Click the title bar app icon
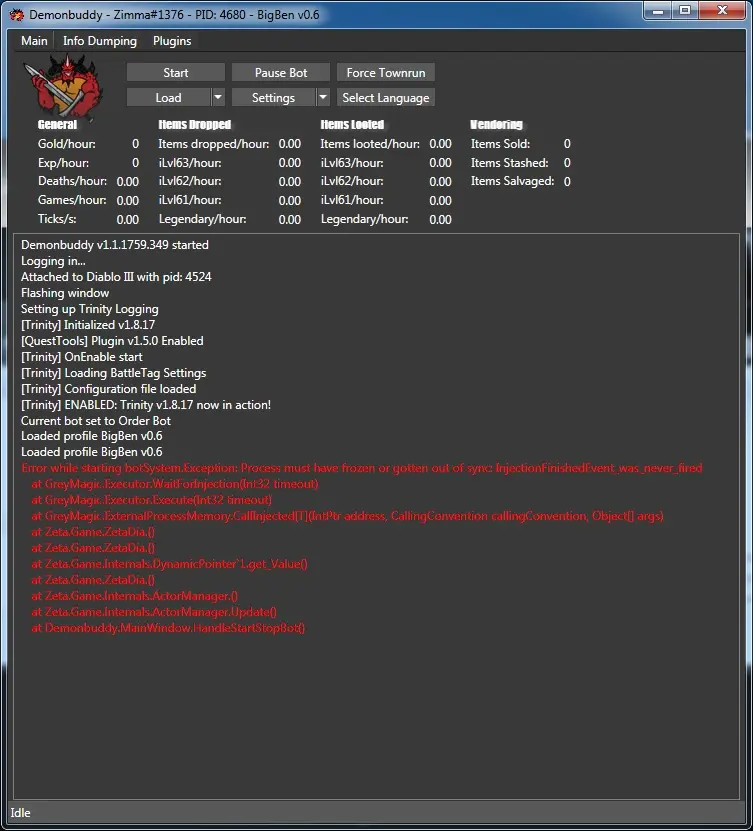Image resolution: width=753 pixels, height=831 pixels. [x=17, y=15]
